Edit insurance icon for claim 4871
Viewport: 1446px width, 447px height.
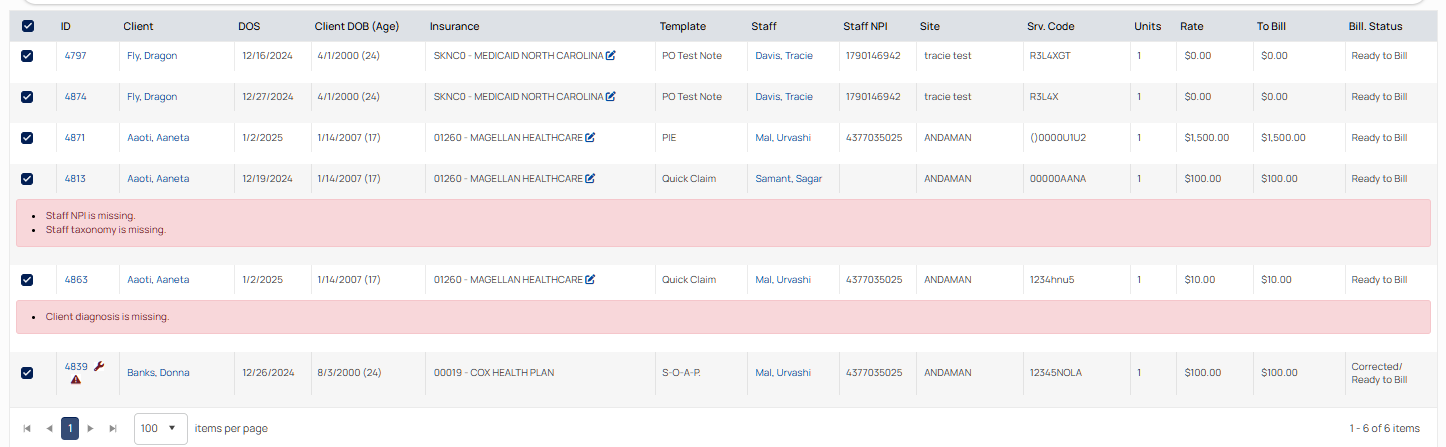coord(590,138)
